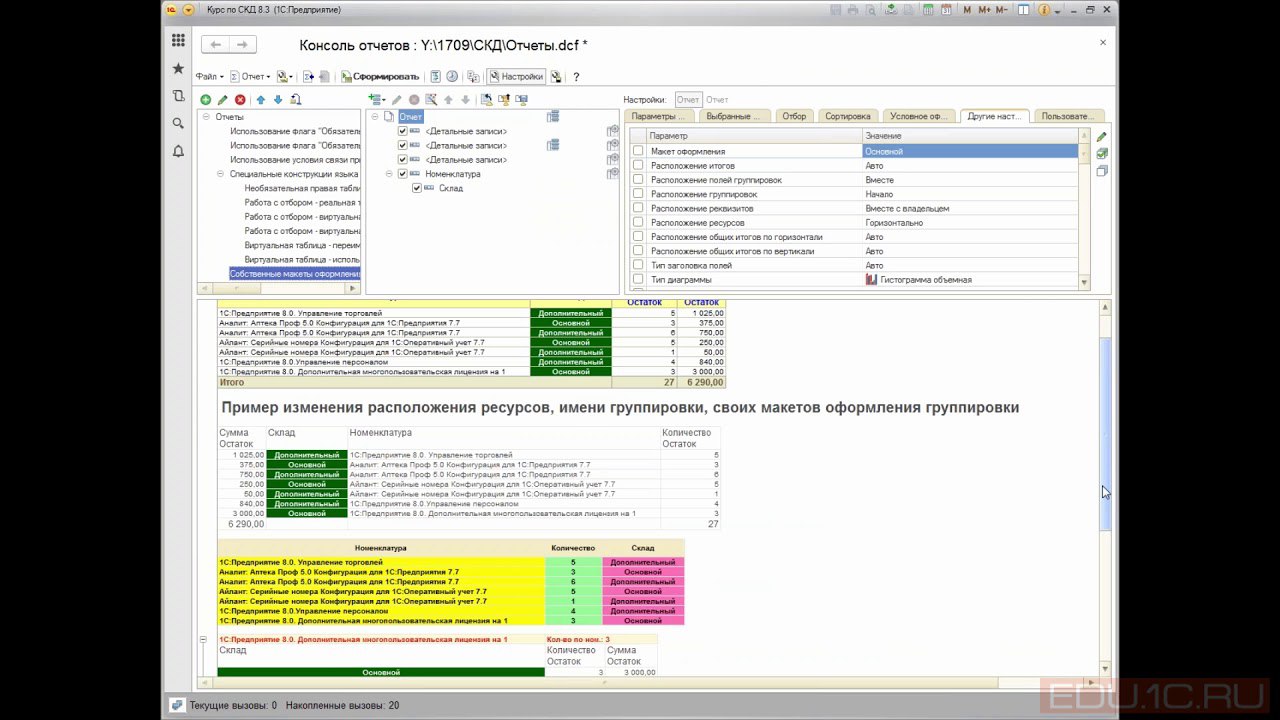
Task: Select Собственные макеты оформления report row
Action: [294, 274]
